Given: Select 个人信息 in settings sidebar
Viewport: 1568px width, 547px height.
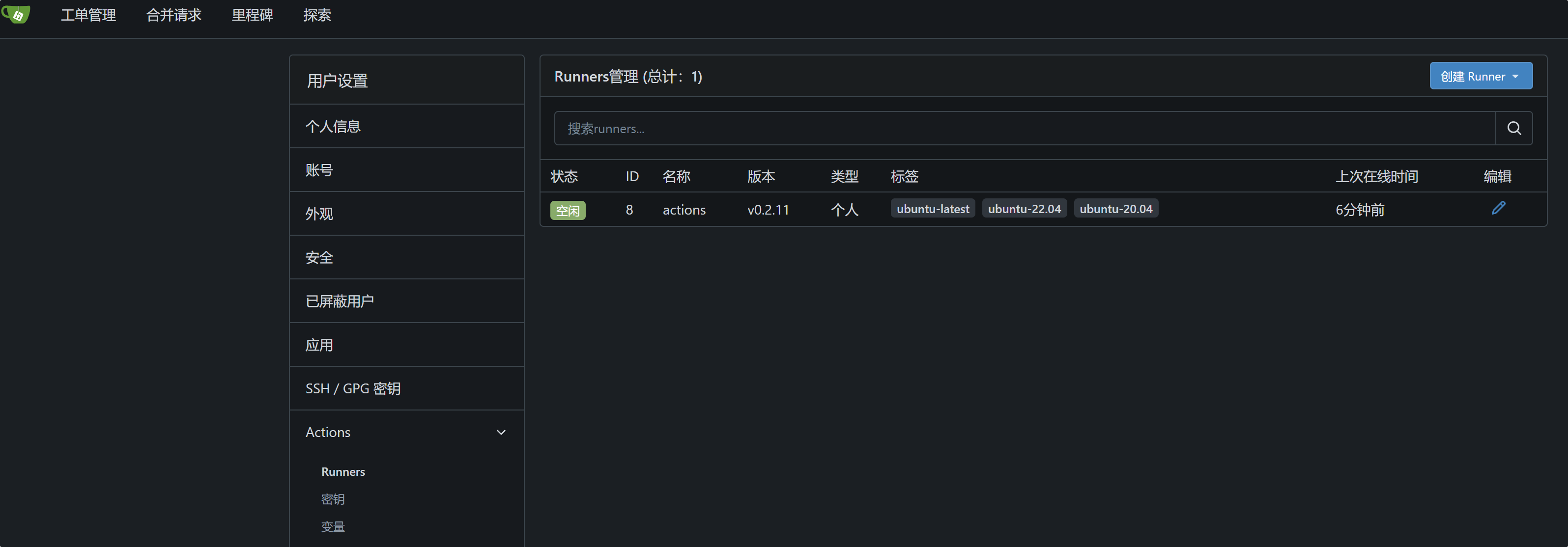Looking at the screenshot, I should click(x=333, y=127).
